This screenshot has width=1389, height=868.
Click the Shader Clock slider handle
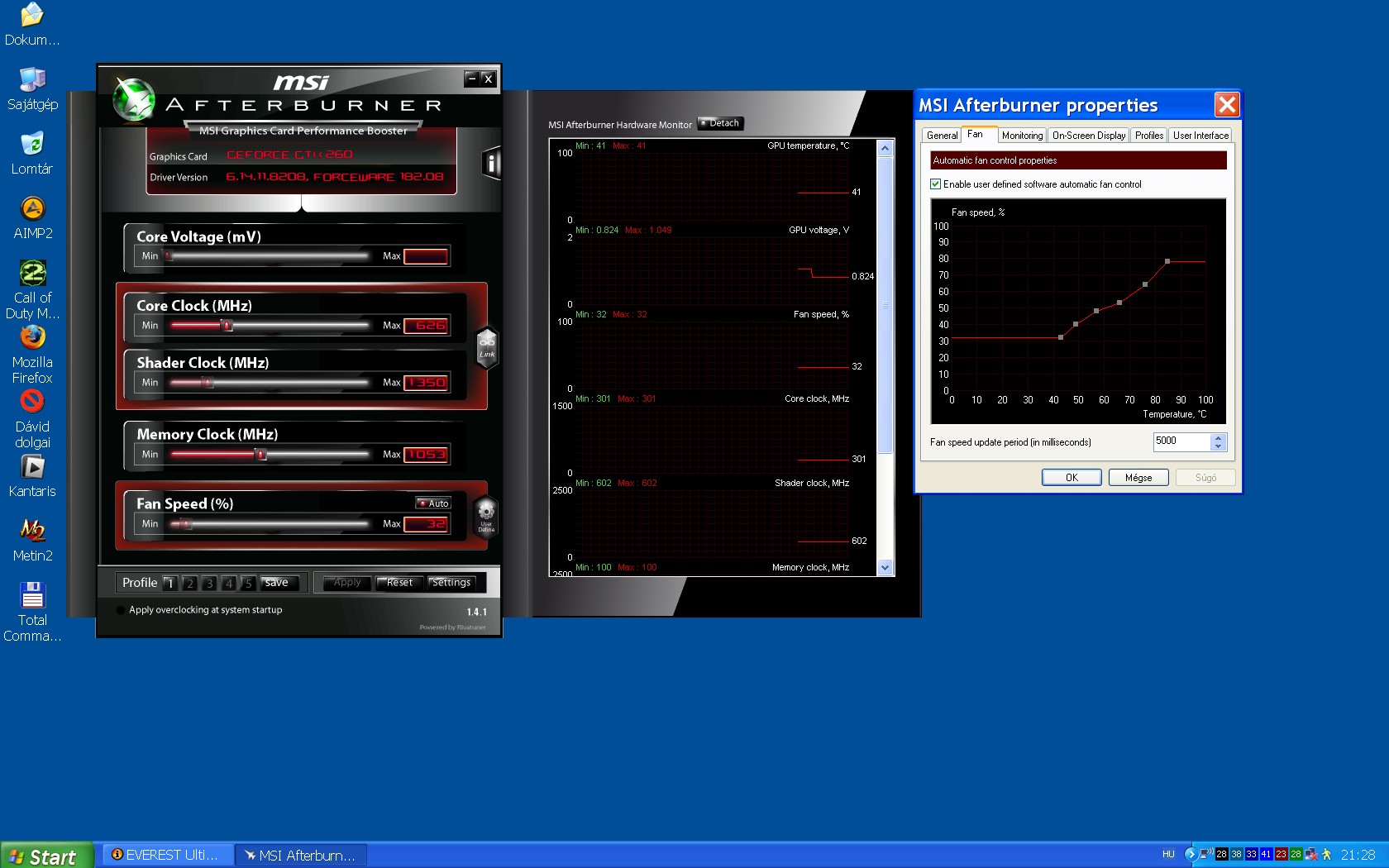pos(207,383)
